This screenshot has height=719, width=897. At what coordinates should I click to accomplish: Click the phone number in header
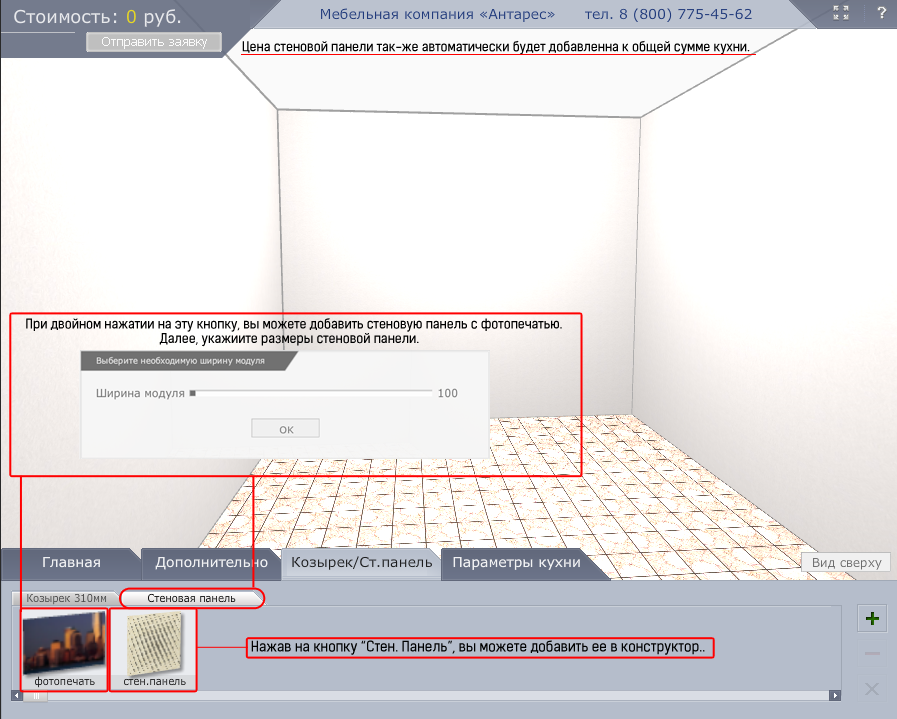[x=668, y=14]
